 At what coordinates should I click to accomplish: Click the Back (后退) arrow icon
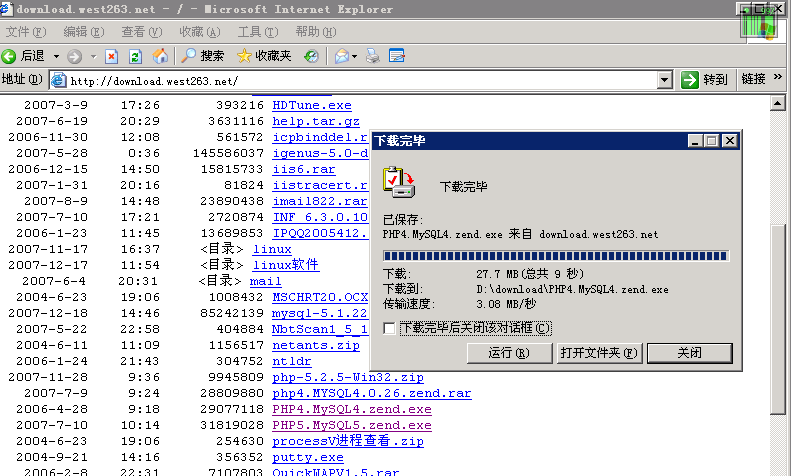pyautogui.click(x=9, y=56)
